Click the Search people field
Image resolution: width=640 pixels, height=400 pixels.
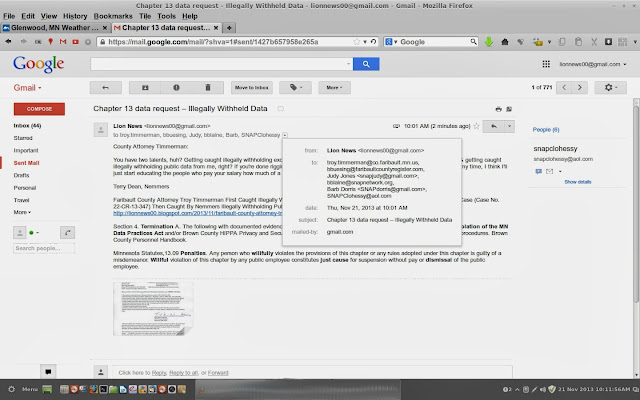pos(44,248)
